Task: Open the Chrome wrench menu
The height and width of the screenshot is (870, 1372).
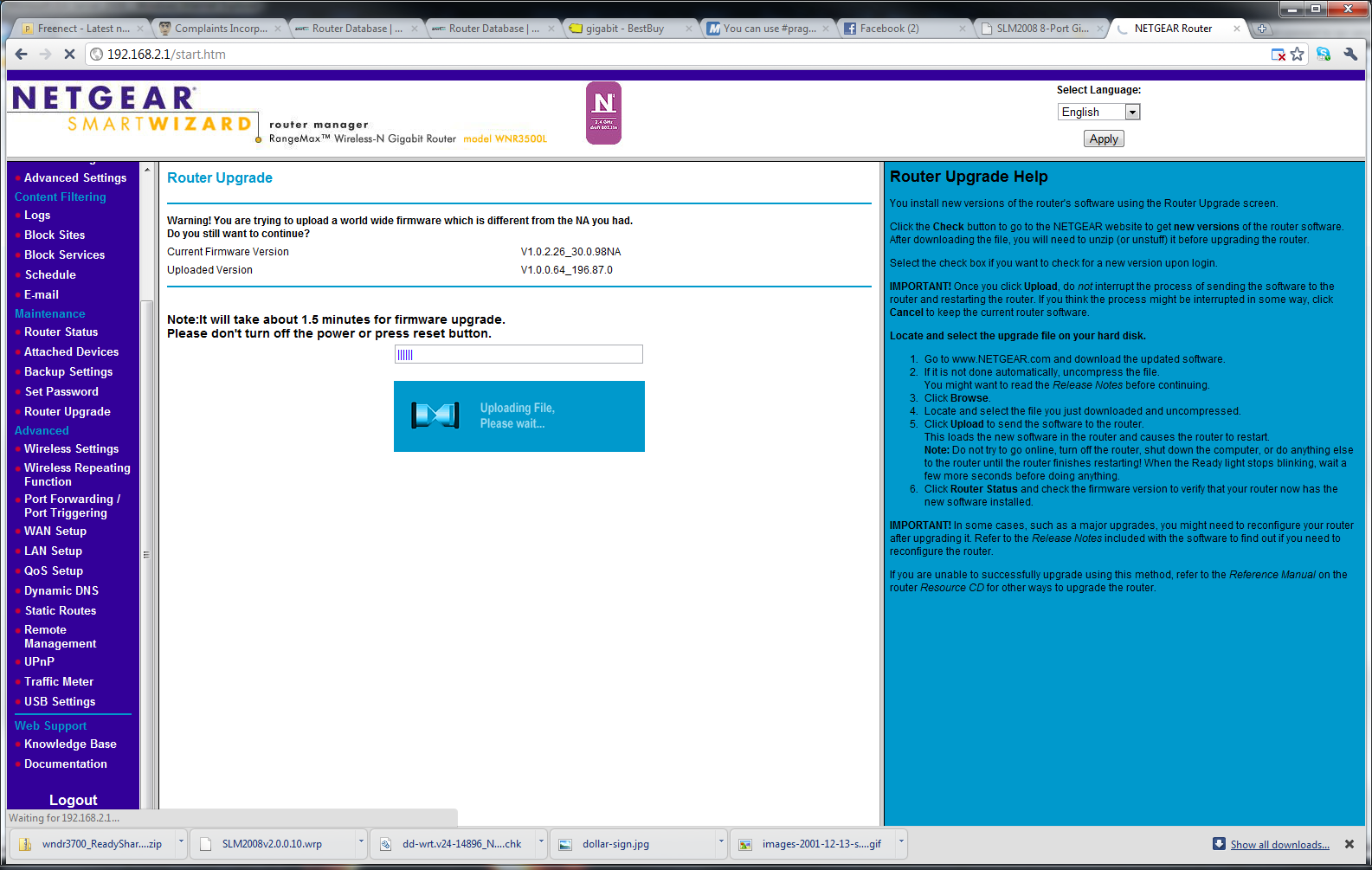Action: click(x=1350, y=54)
